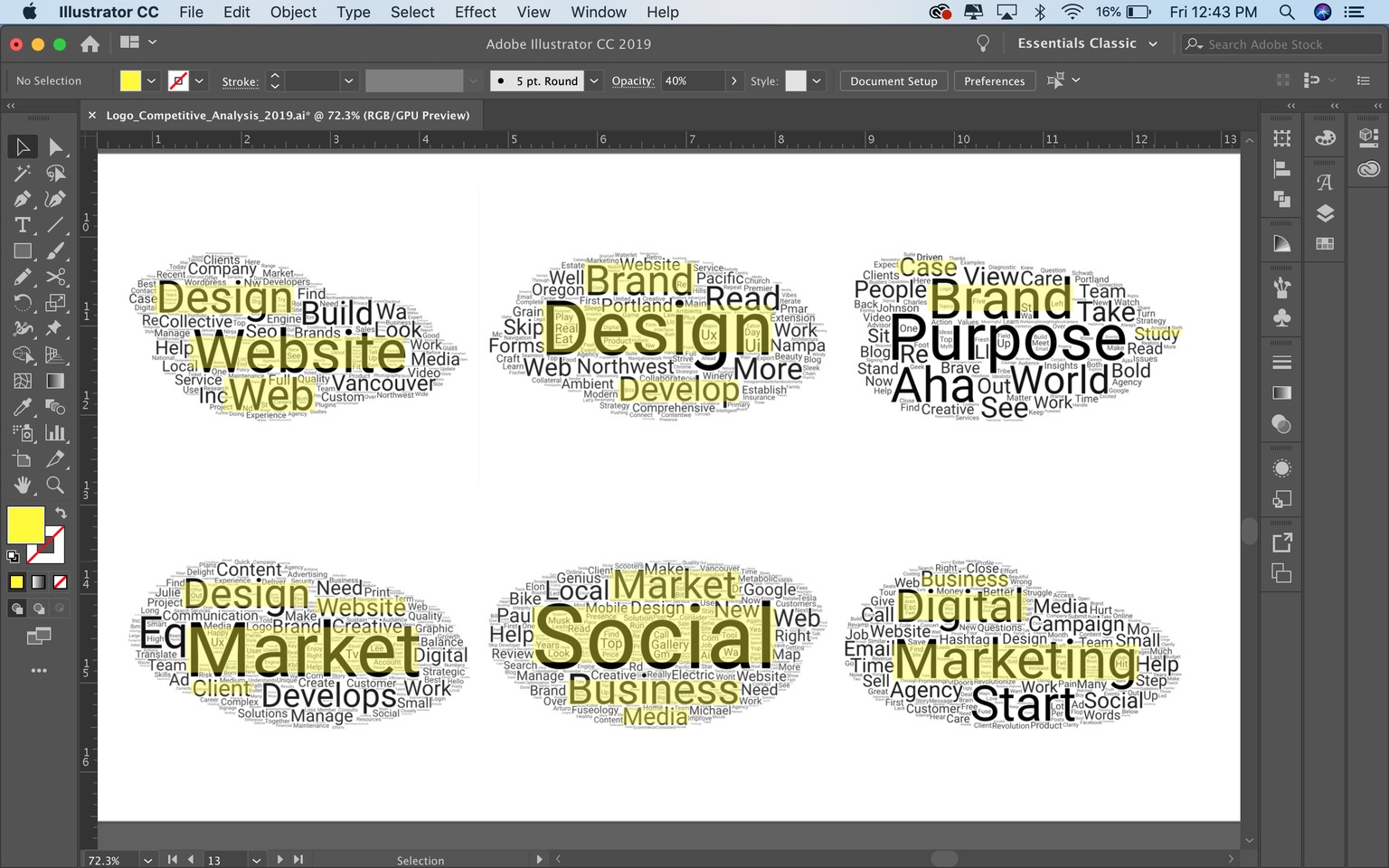Select the Scale tool

pyautogui.click(x=55, y=303)
